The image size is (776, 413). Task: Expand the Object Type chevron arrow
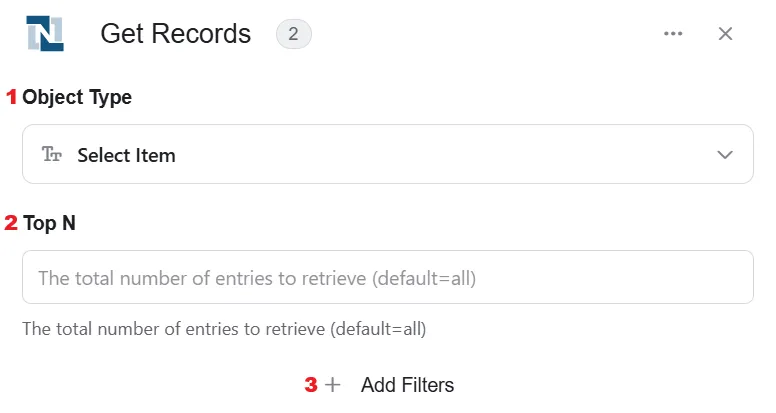pyautogui.click(x=725, y=155)
